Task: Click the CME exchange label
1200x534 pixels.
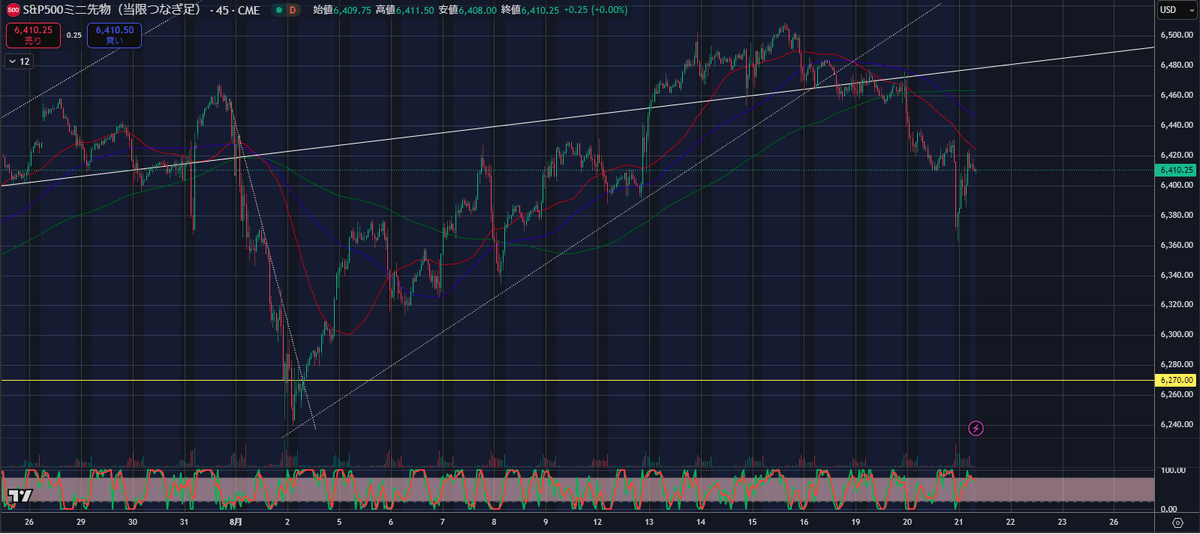Action: (x=248, y=10)
